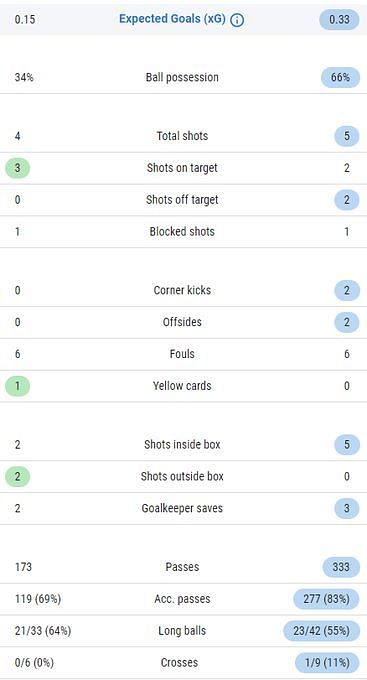Open the Expected Goals (xG) link
This screenshot has width=367, height=680.
click(172, 19)
